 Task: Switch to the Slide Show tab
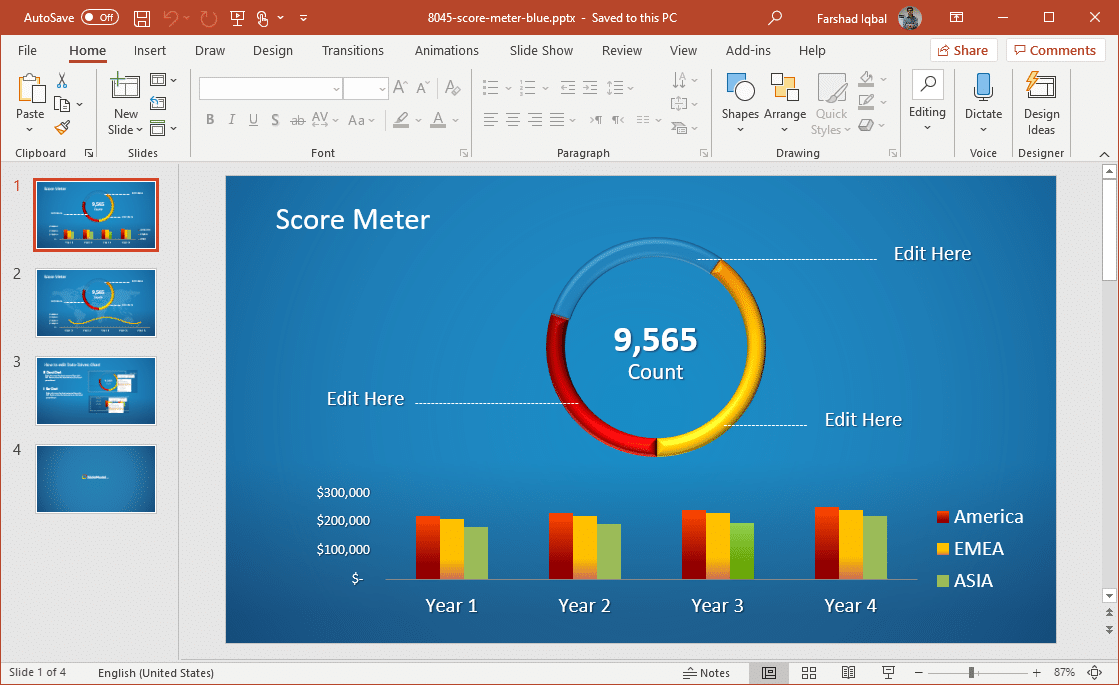click(x=541, y=51)
